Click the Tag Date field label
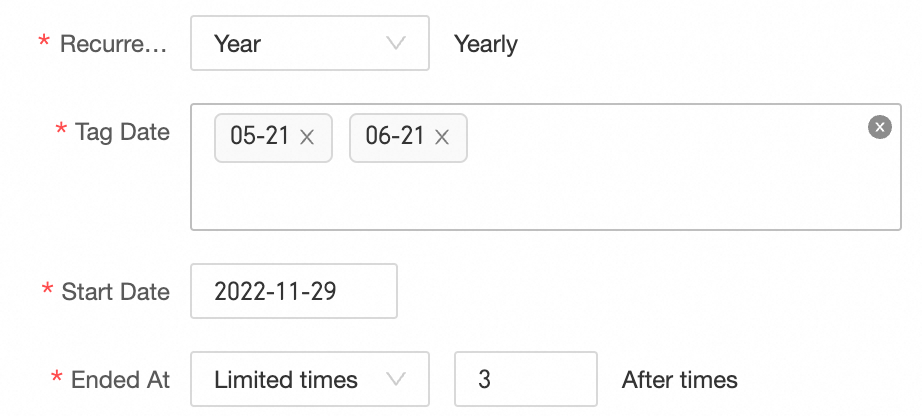Viewport: 922px width, 416px height. 122,132
